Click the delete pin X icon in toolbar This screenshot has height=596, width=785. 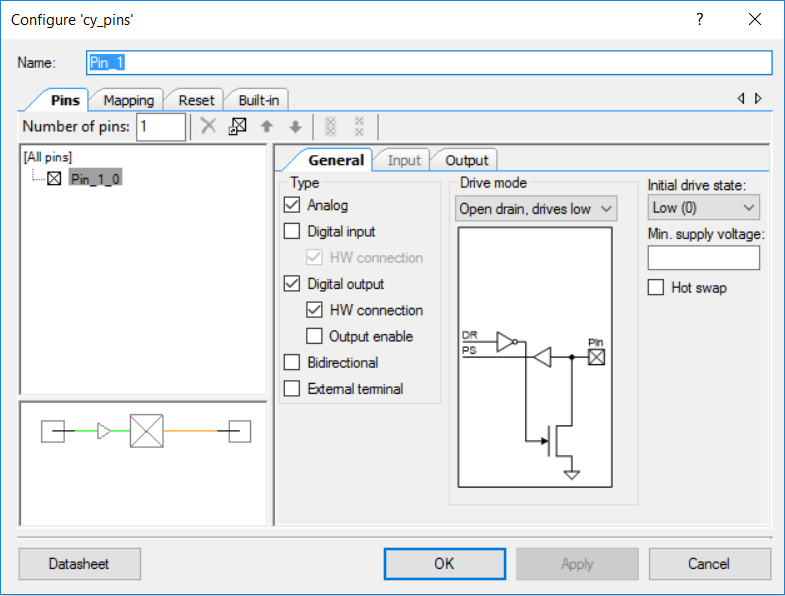point(208,126)
